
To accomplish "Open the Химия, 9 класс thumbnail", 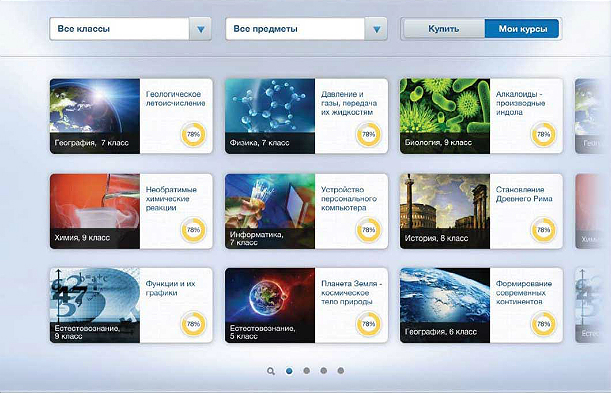I will (x=95, y=211).
